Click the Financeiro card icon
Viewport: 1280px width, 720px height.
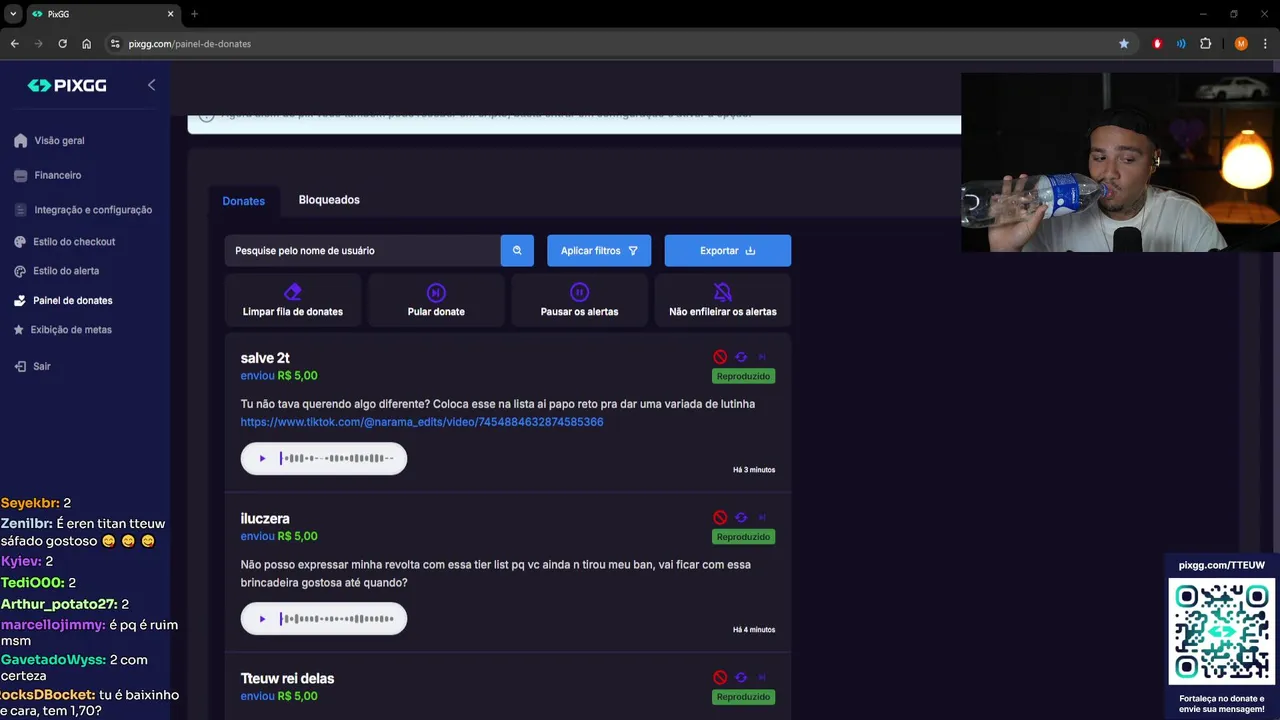[20, 175]
